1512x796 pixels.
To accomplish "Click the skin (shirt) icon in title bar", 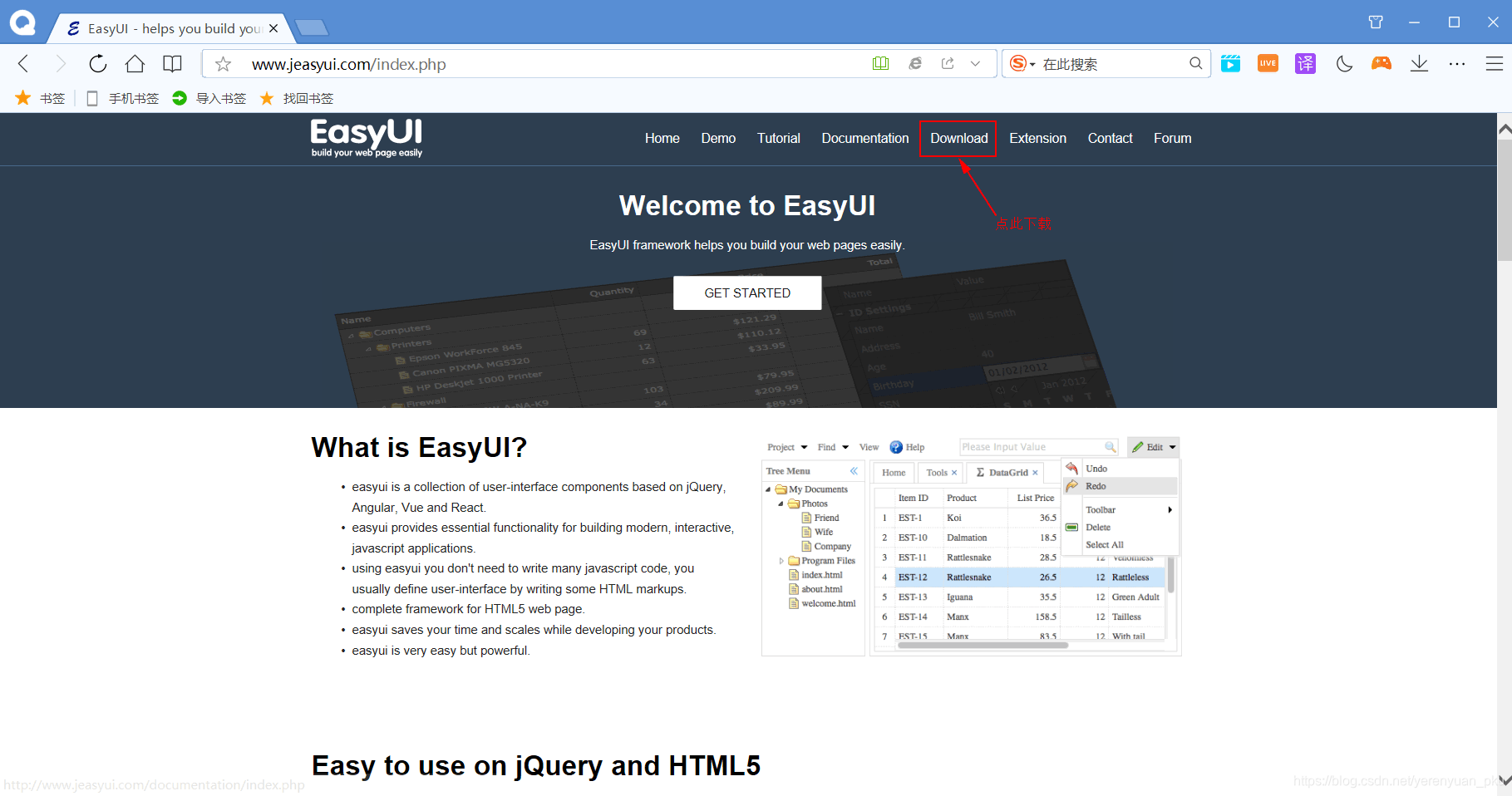I will (x=1376, y=22).
